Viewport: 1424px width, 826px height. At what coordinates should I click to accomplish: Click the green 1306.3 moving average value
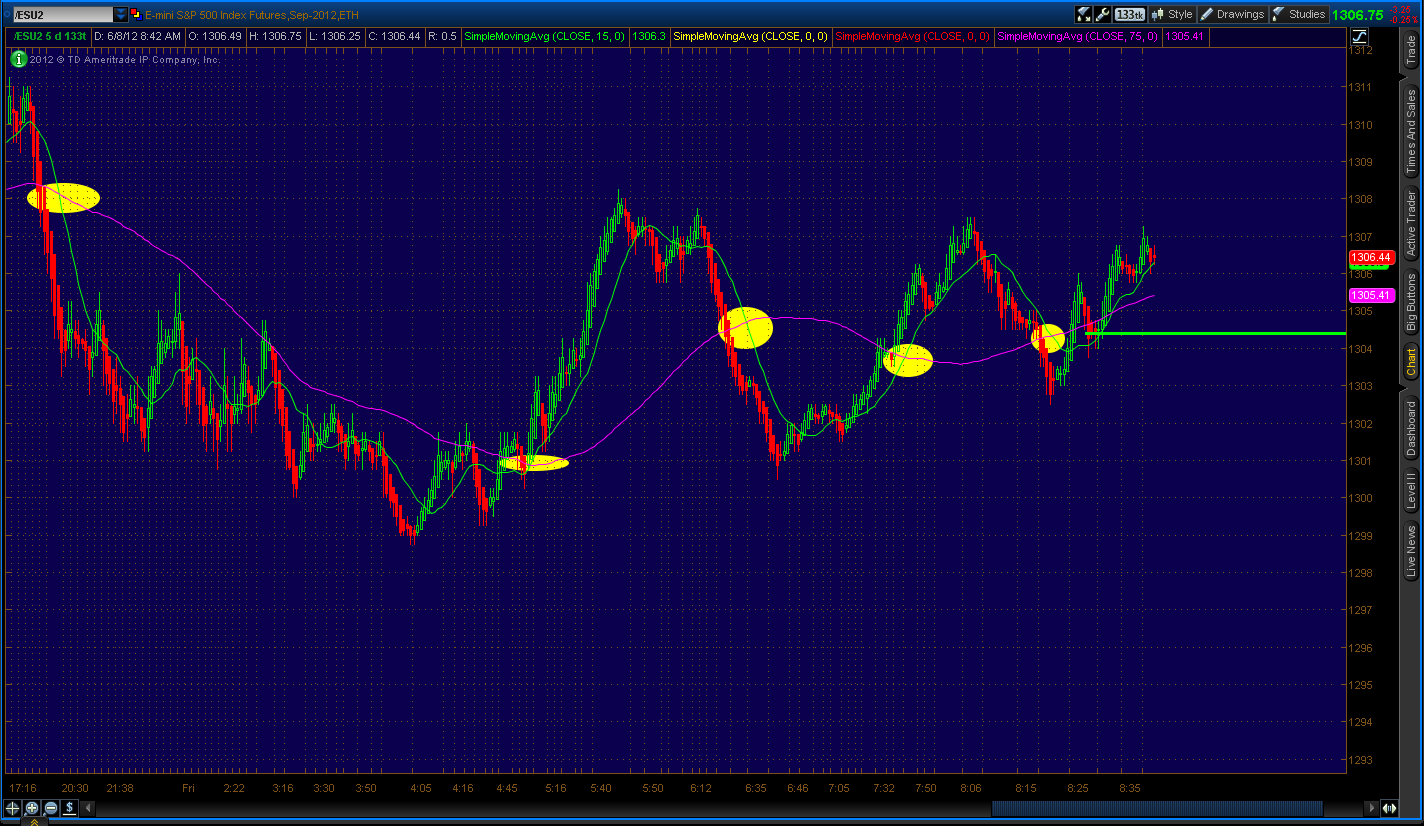click(650, 36)
